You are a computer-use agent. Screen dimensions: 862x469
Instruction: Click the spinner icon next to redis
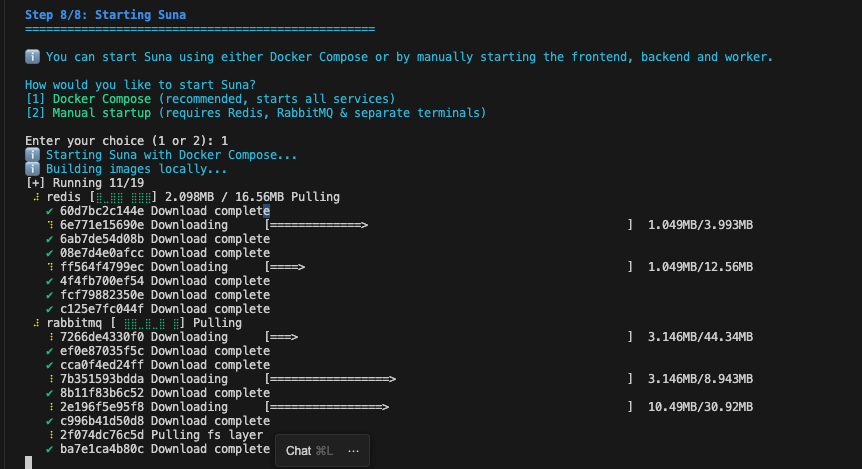(36, 197)
